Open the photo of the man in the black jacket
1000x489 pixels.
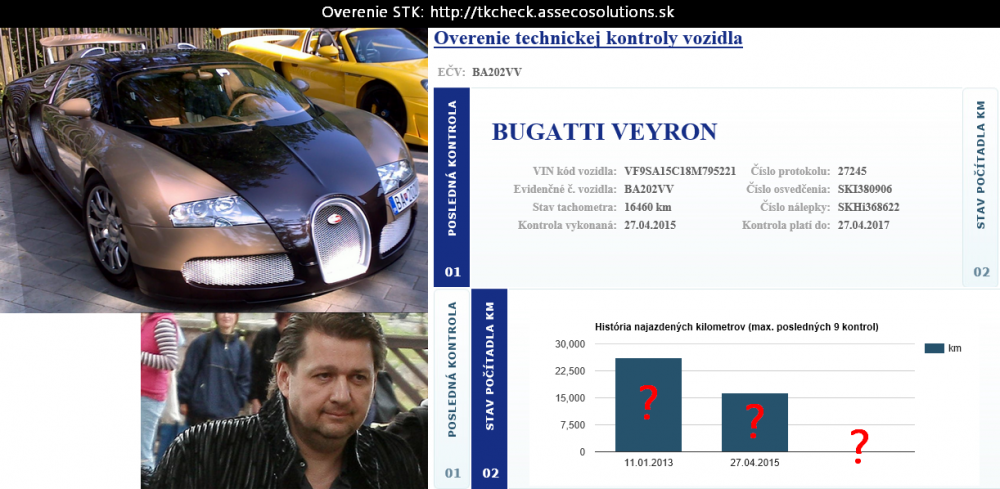click(284, 400)
